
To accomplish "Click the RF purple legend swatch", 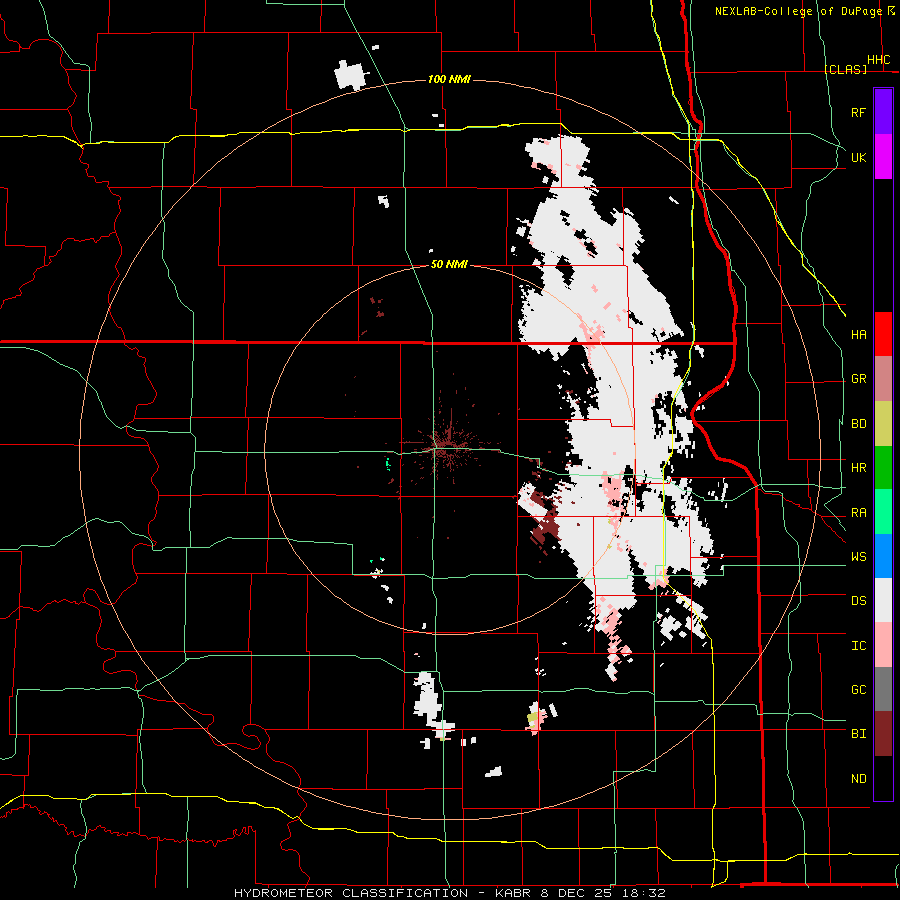I will 883,112.
